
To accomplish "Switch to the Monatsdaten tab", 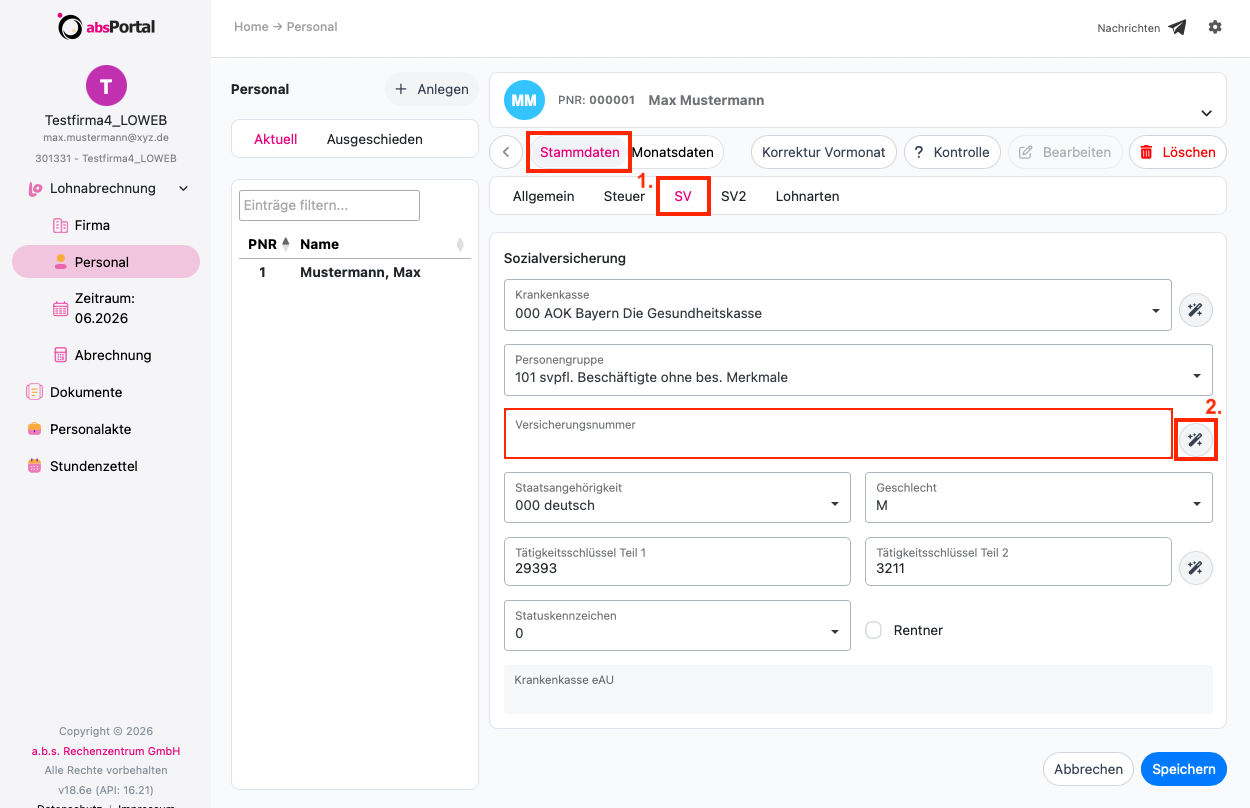I will [x=673, y=152].
